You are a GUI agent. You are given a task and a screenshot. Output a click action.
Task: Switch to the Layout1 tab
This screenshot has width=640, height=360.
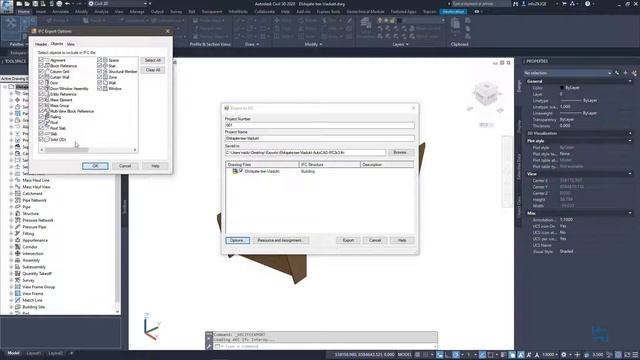[x=33, y=353]
